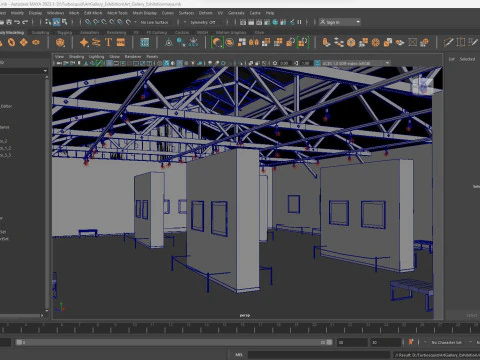Expand the left panel dropdown arrow
The image size is (480, 360).
[45, 71]
